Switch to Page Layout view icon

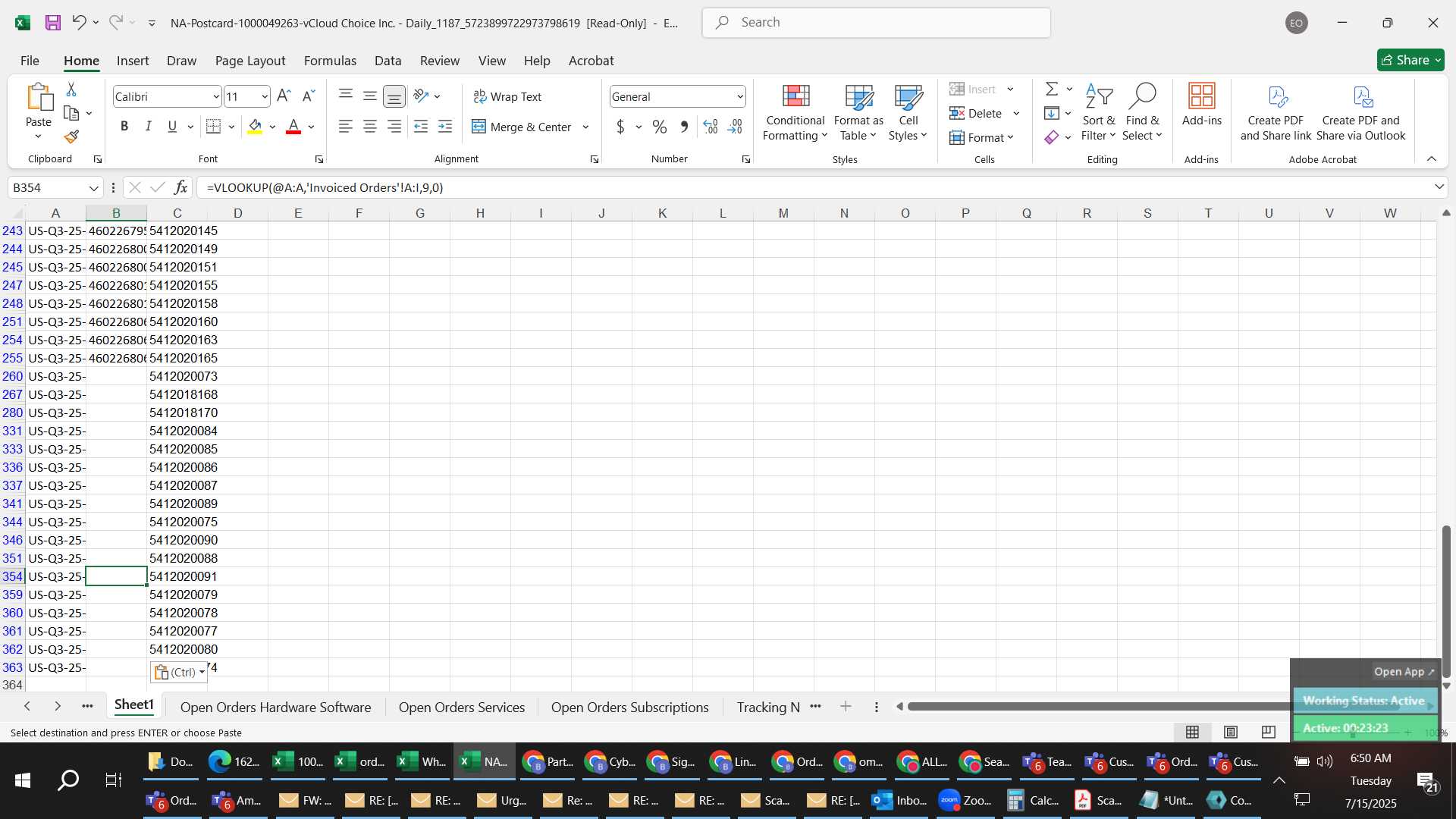click(1231, 732)
